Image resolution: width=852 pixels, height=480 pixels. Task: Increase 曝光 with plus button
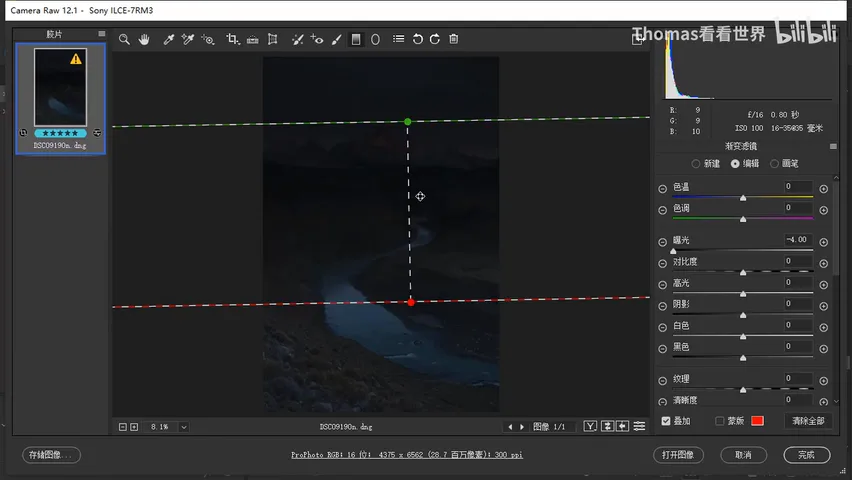pos(824,242)
